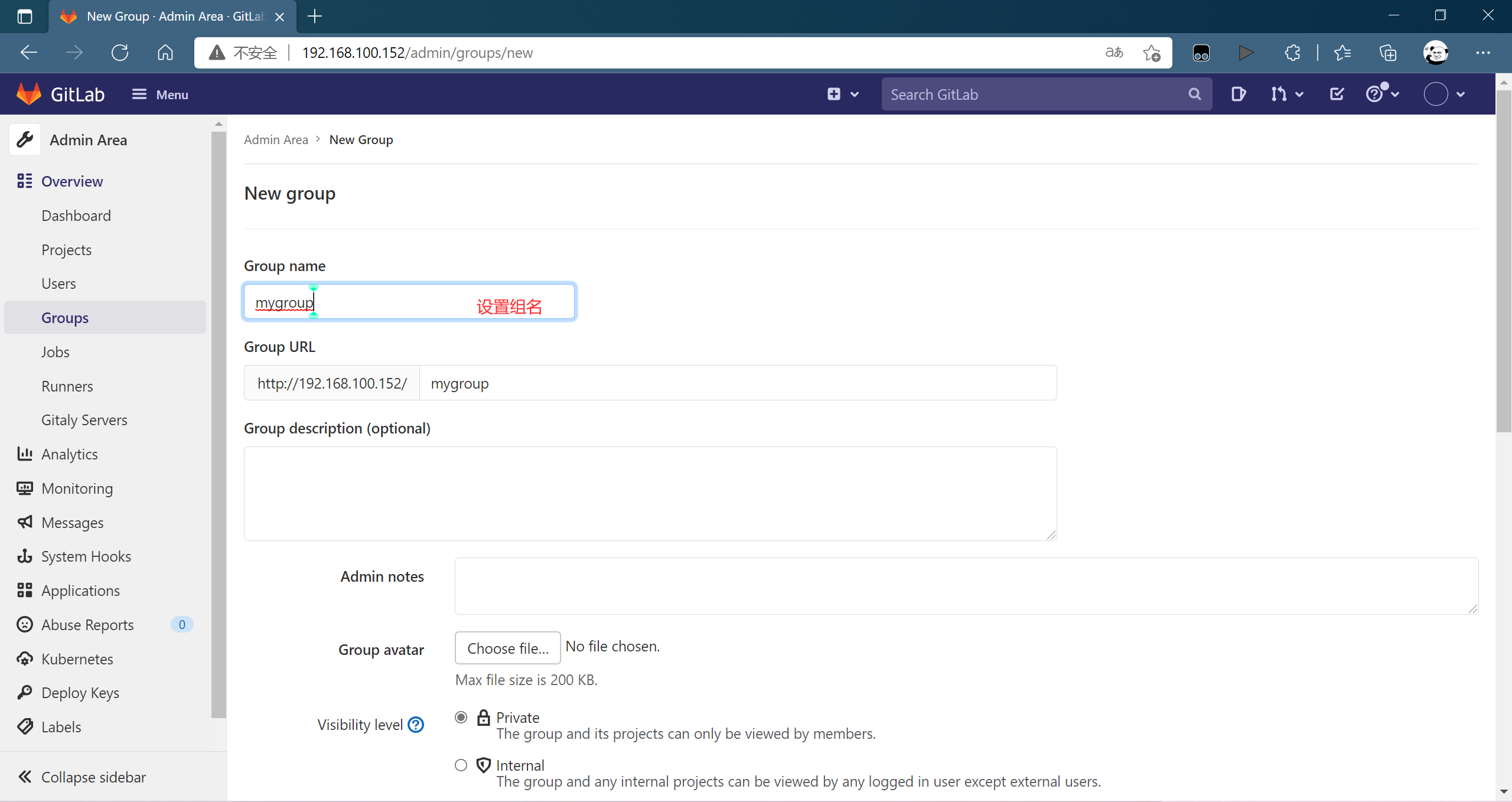Follow Admin Area breadcrumb link
The width and height of the screenshot is (1512, 802).
pyautogui.click(x=276, y=140)
